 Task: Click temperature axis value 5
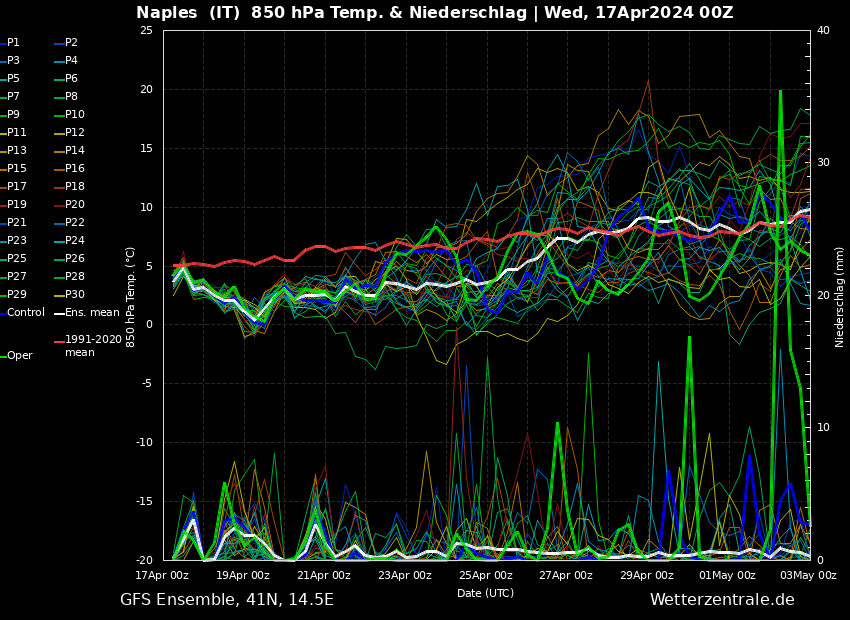[x=149, y=266]
